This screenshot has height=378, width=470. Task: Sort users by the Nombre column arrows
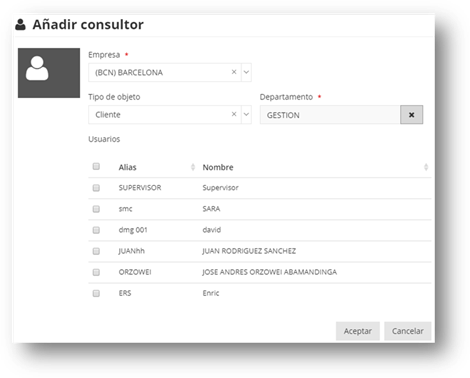(x=426, y=167)
